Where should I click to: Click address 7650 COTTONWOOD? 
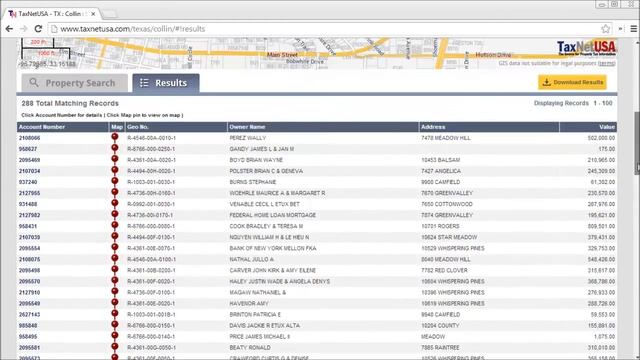[447, 204]
